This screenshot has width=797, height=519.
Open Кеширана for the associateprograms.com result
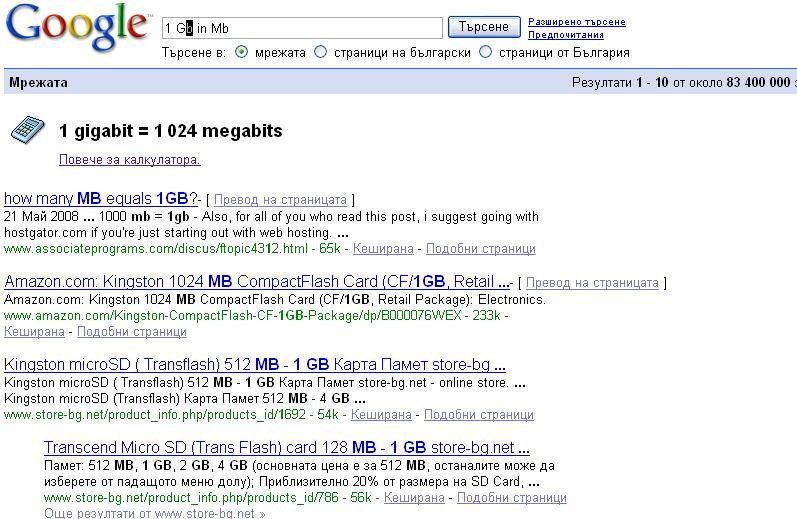383,249
